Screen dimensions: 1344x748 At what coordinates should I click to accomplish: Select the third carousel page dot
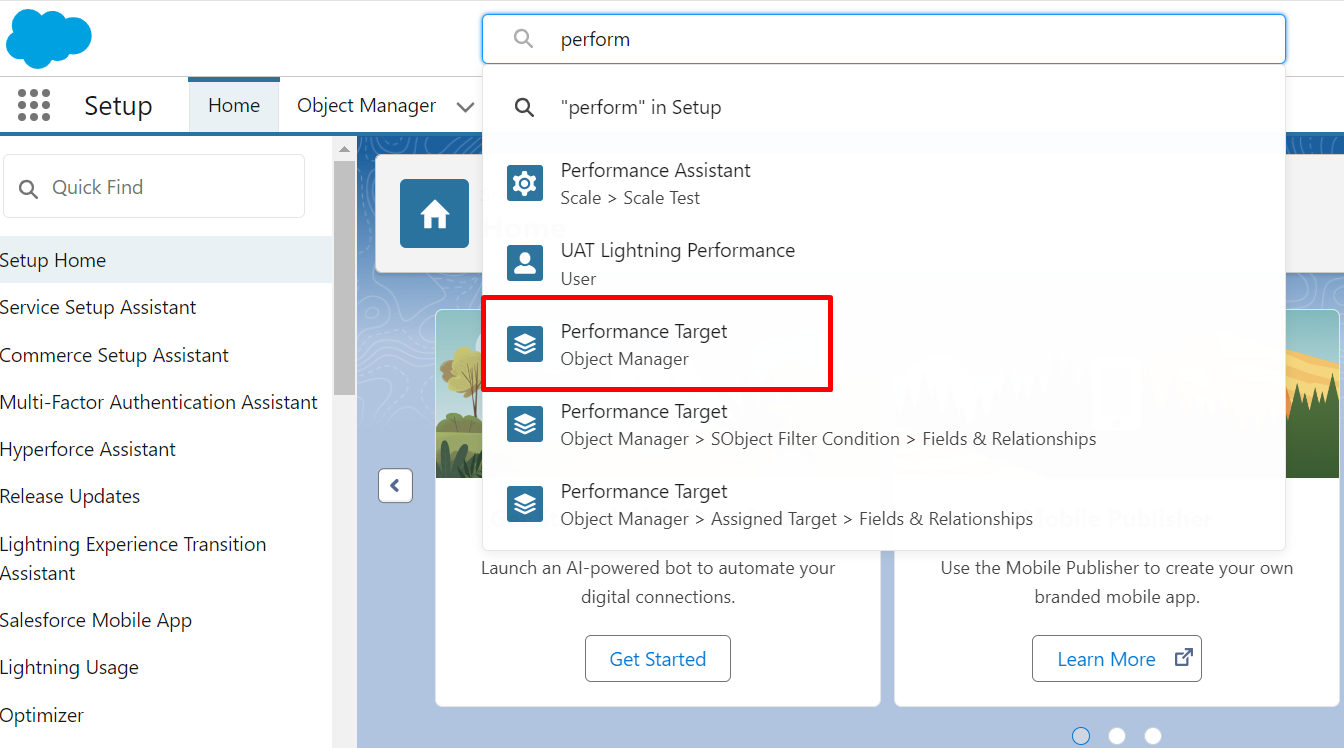(x=1153, y=736)
